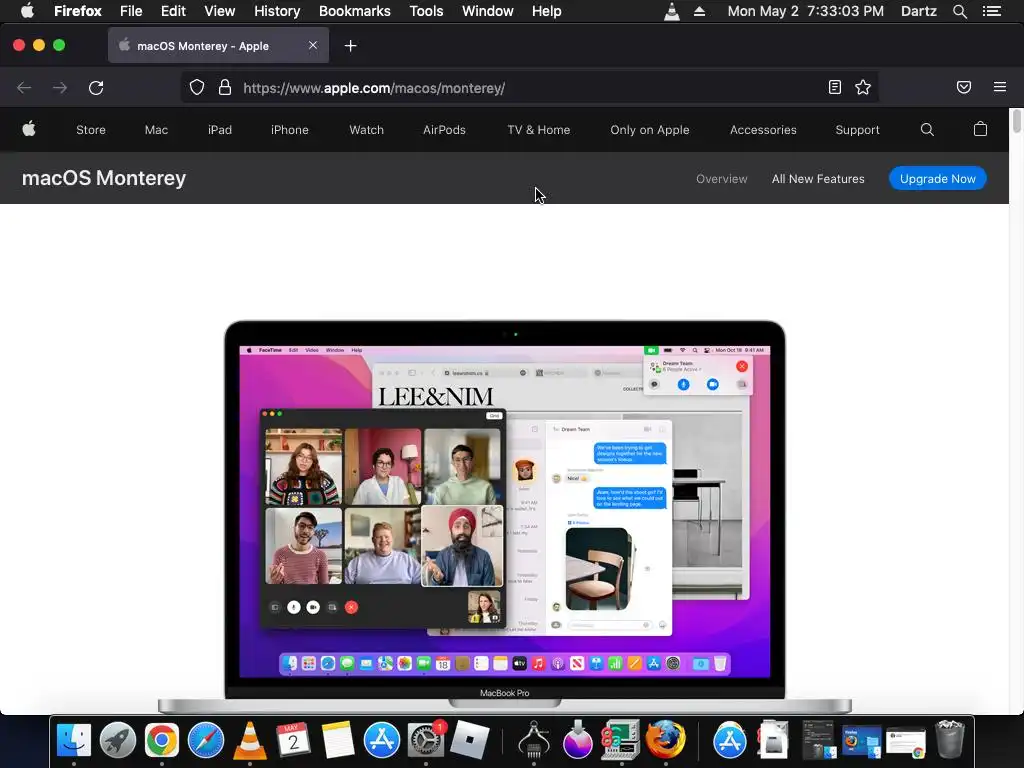Click the Dartz user name in menu bar
The height and width of the screenshot is (768, 1024).
(x=918, y=11)
